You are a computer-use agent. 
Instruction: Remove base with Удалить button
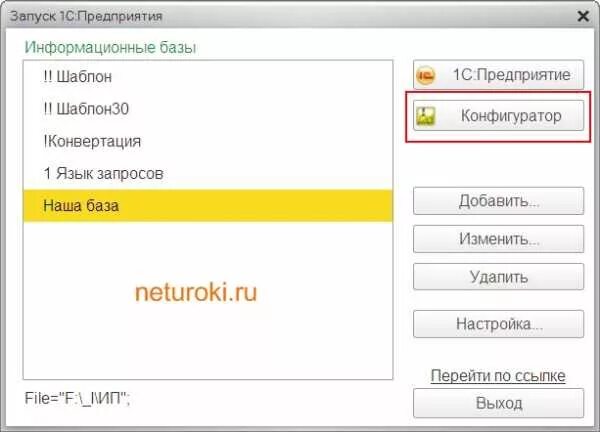(x=498, y=277)
